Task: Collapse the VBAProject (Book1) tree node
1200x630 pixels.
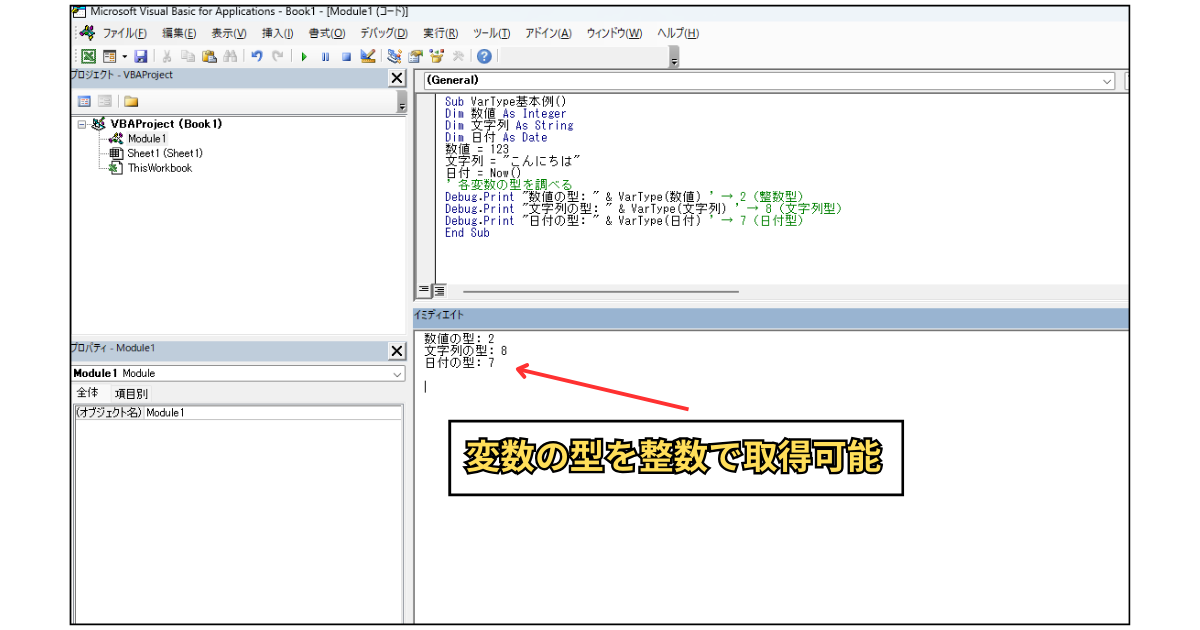Action: point(82,124)
